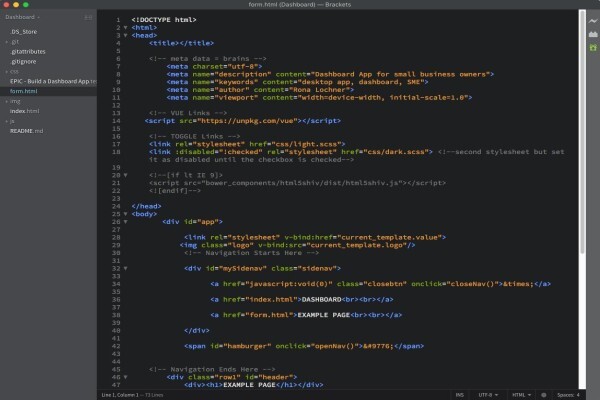The width and height of the screenshot is (600, 400).
Task: Expand the .git folder in file tree
Action: tap(7, 42)
